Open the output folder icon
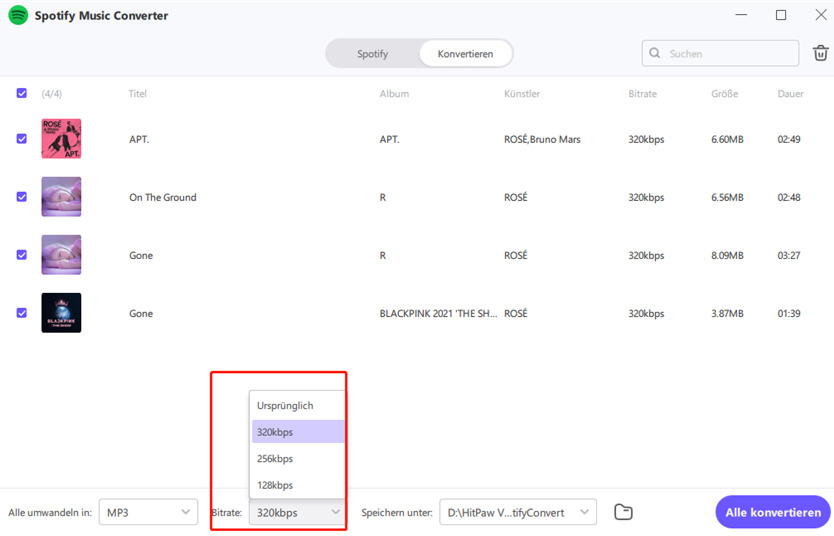Viewport: 834px width, 536px height. (623, 512)
